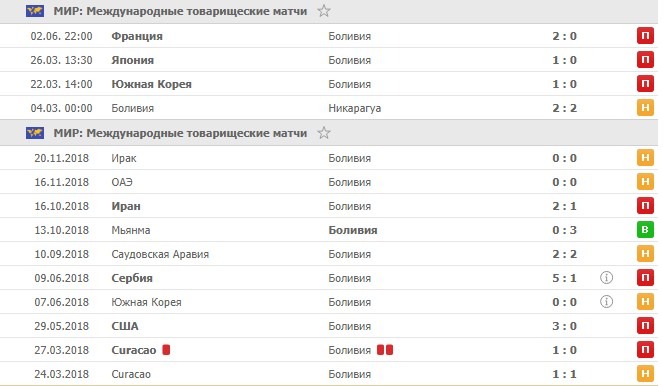This screenshot has height=386, width=663.
Task: Click draw badge for Saudi Arabia match
Action: click(x=645, y=254)
